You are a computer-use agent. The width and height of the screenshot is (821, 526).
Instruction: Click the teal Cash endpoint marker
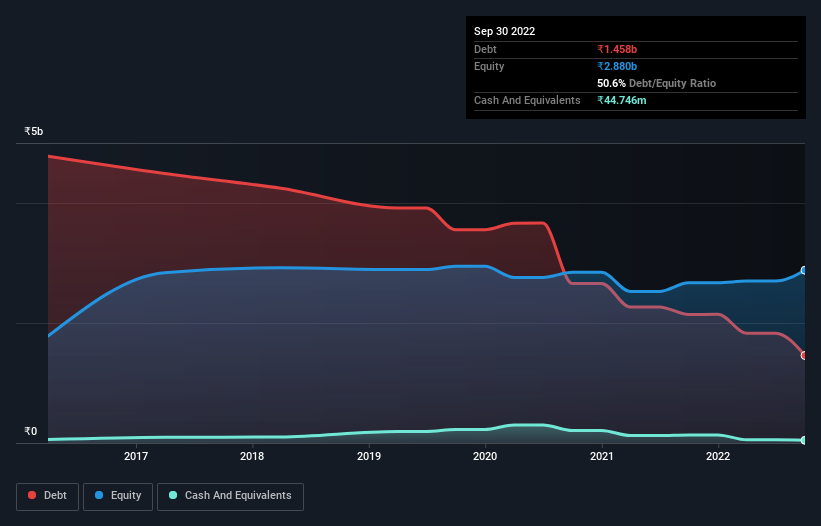(804, 440)
